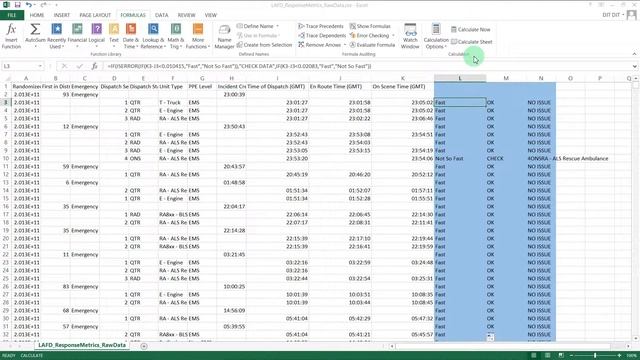Click Trace Precedents
The image size is (640, 360).
[321, 26]
